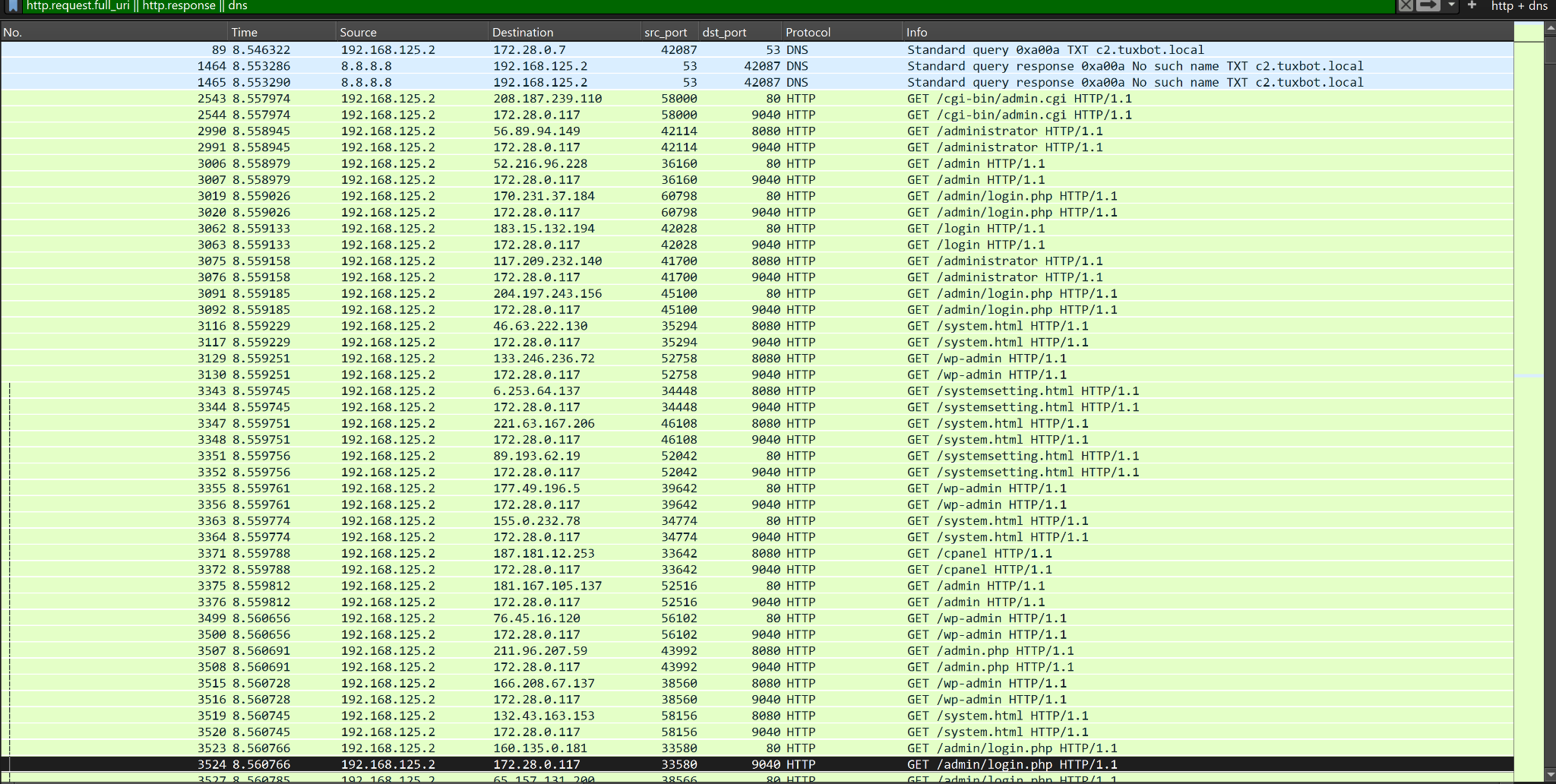
Task: Sort by the Destination column header
Action: pyautogui.click(x=565, y=32)
